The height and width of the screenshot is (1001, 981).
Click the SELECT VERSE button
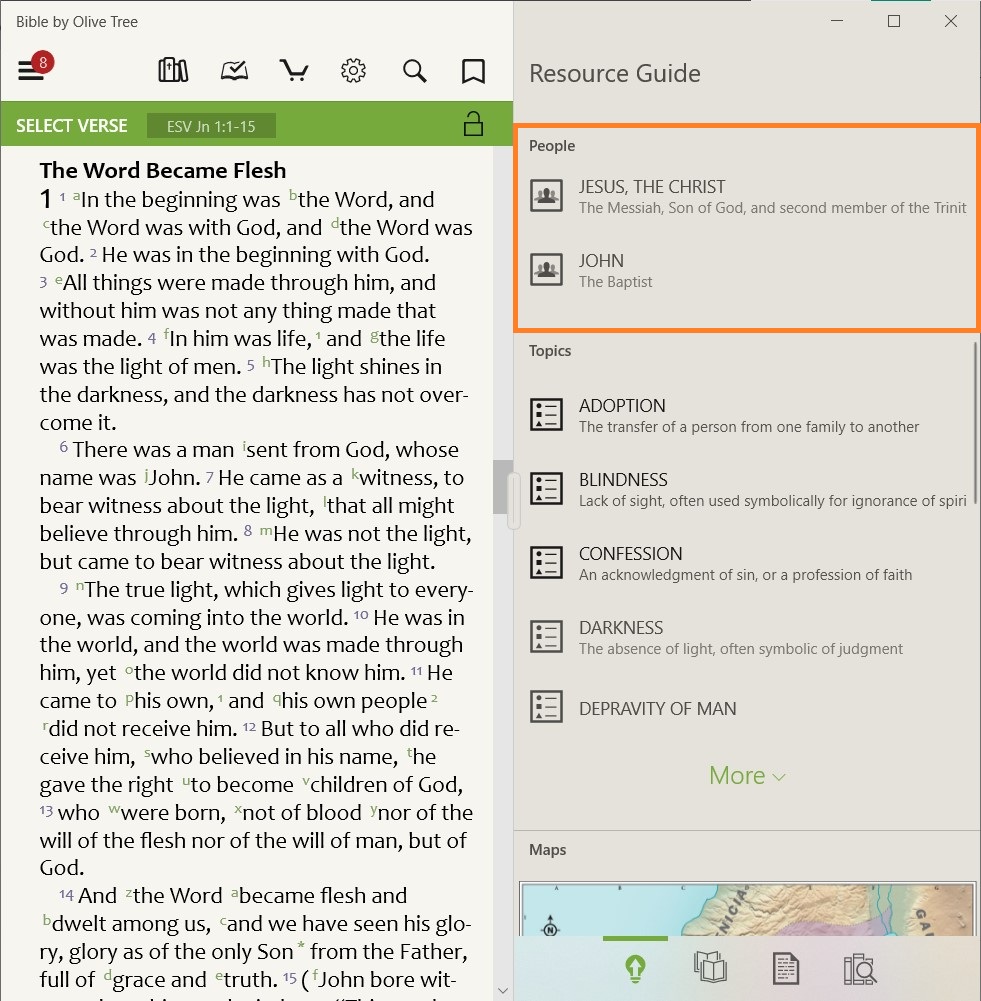(x=71, y=126)
